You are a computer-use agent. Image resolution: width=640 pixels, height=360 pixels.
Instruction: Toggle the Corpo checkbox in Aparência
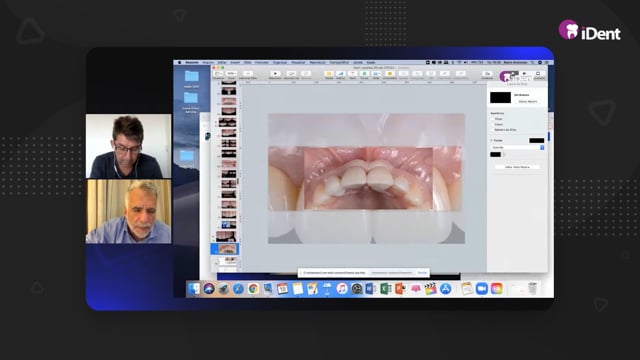[493, 124]
